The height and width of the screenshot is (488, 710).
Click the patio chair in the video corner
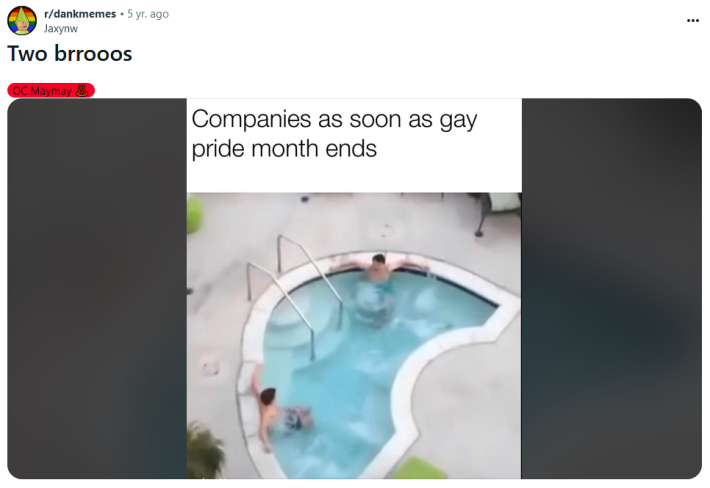tap(496, 213)
